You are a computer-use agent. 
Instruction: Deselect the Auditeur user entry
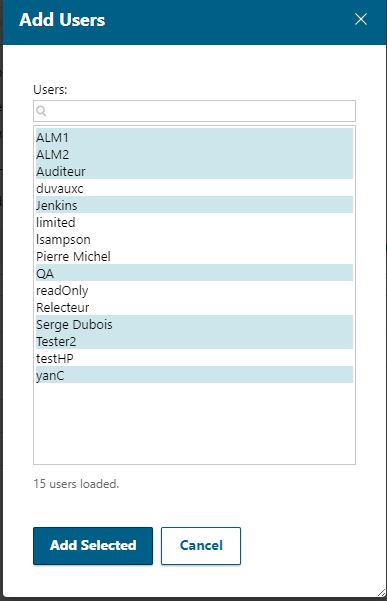pos(194,171)
